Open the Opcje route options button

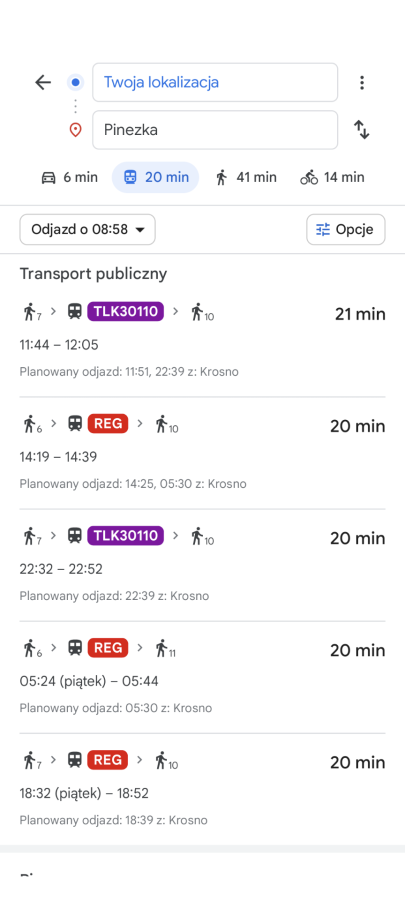(x=346, y=230)
